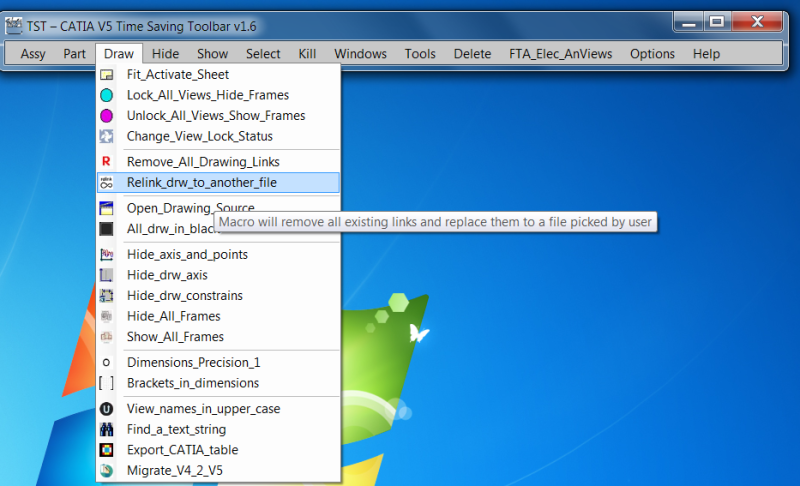Image resolution: width=800 pixels, height=486 pixels.
Task: Click the TST application icon in title bar
Action: point(14,25)
